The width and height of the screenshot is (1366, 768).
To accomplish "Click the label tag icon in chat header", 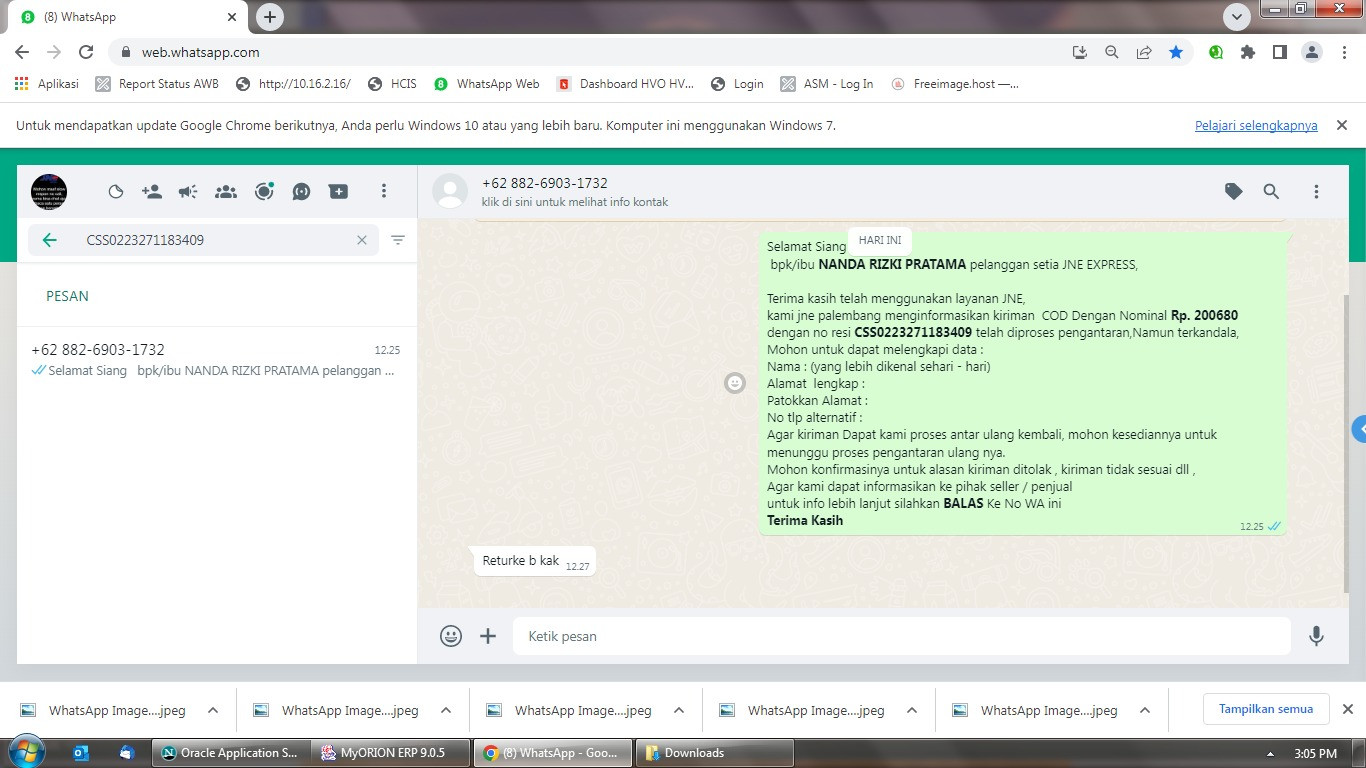I will pos(1234,191).
